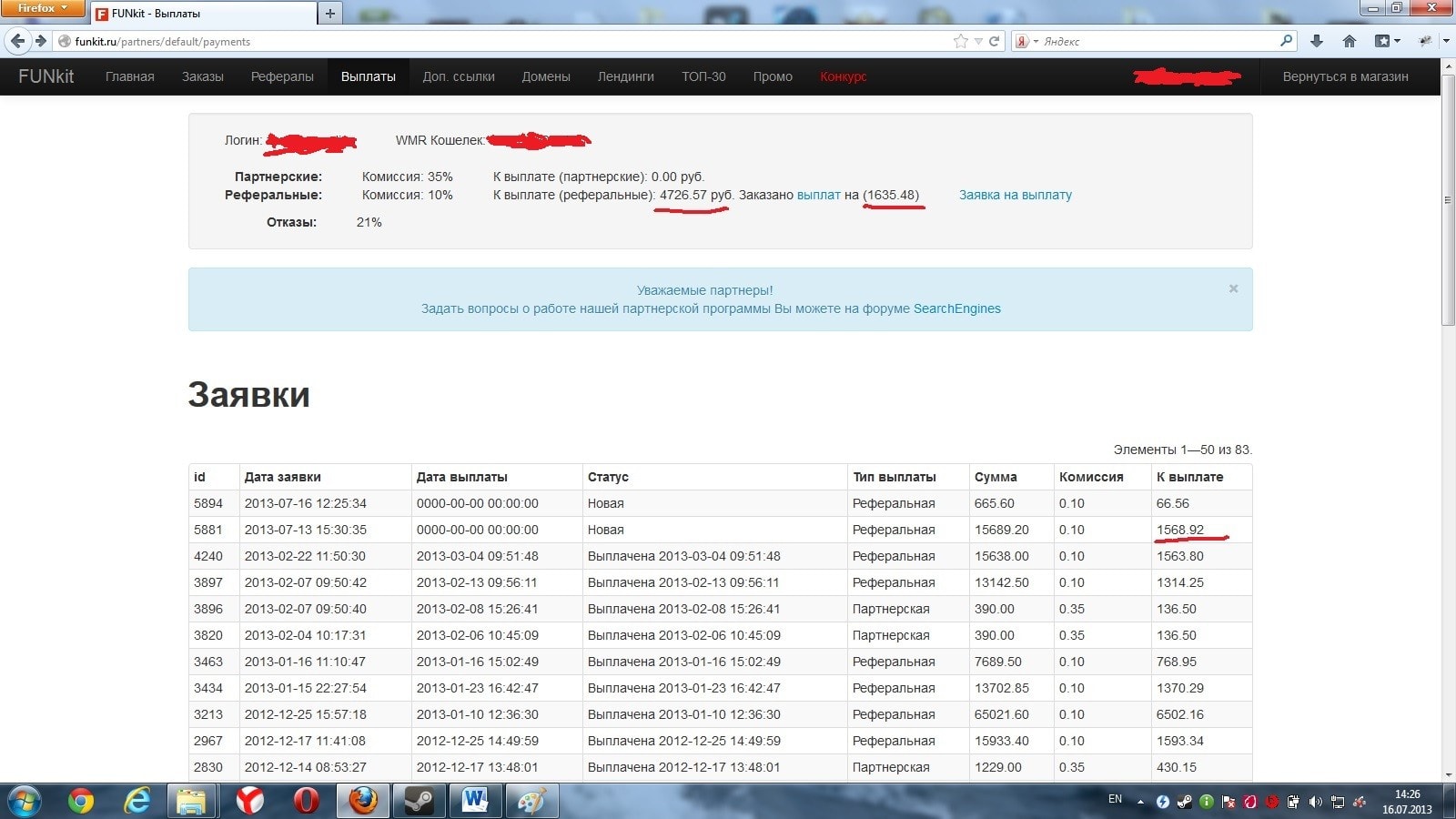The width and height of the screenshot is (1456, 819).
Task: Open the Рефералы menu item
Action: coord(282,76)
